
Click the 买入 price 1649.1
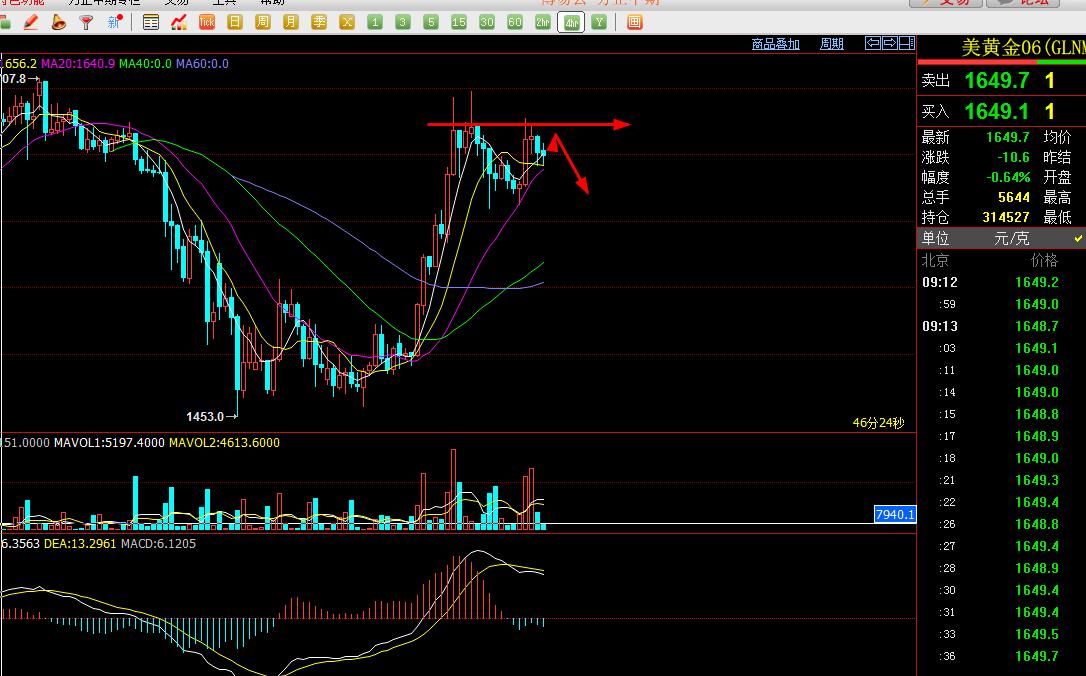(x=997, y=111)
